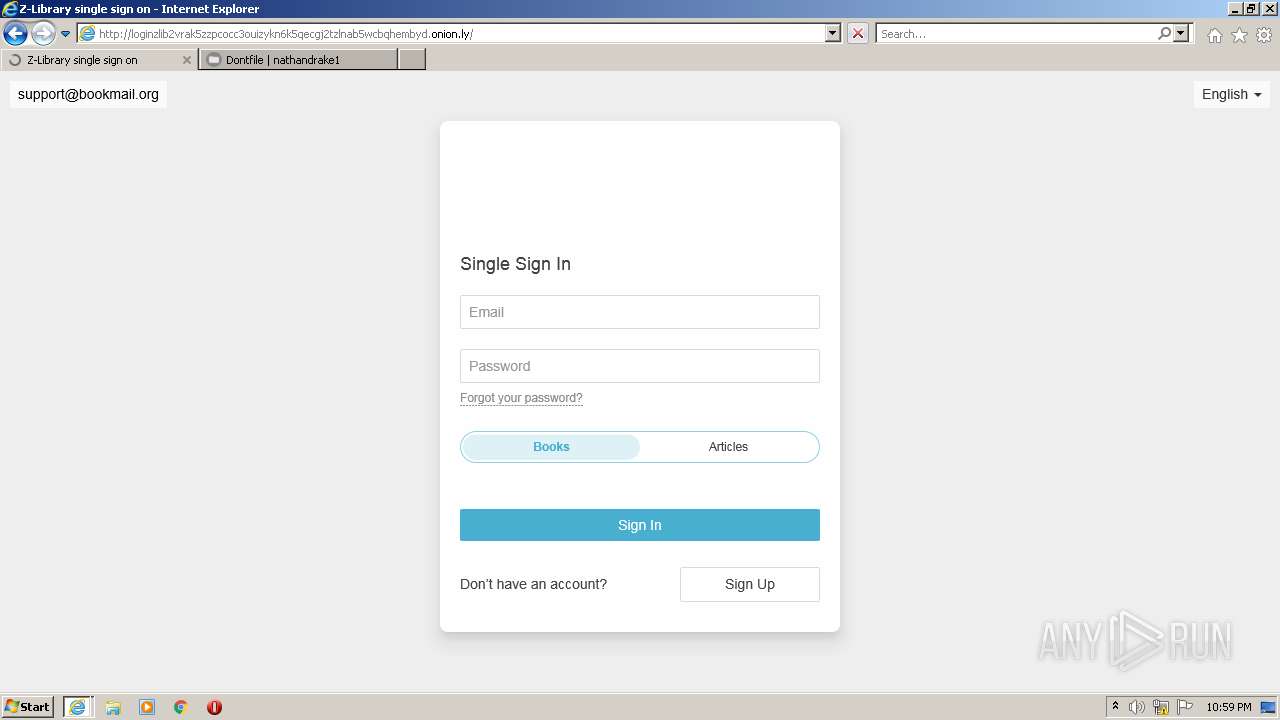Click the page icon in address bar
1280x720 pixels.
click(88, 34)
